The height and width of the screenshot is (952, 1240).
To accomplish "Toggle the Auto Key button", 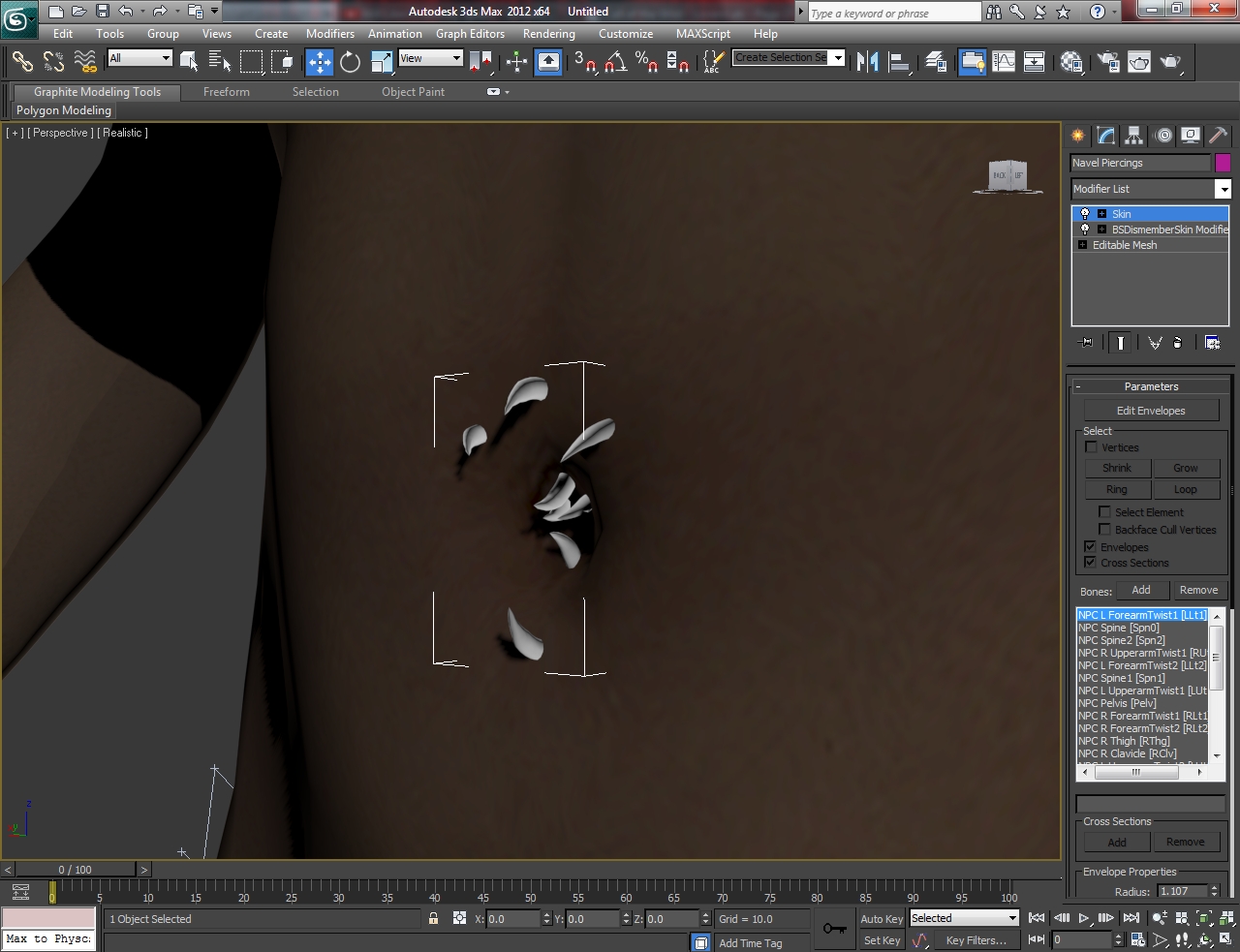I will [x=882, y=919].
